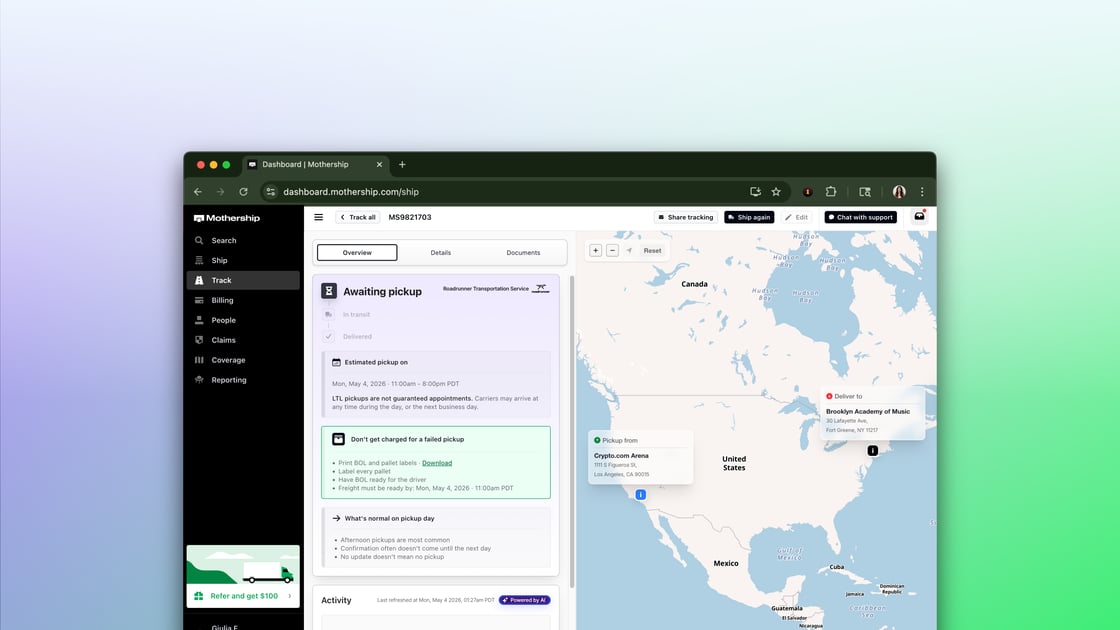Click the Mothership logo

click(x=227, y=218)
